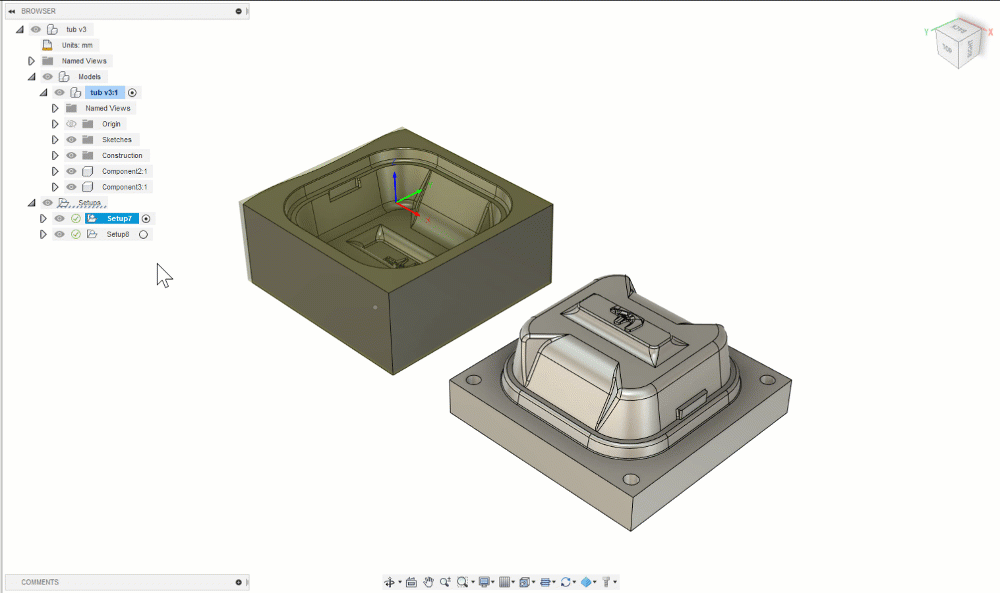Toggle visibility of tub v3 root
Viewport: 1000px width, 593px height.
coord(36,29)
